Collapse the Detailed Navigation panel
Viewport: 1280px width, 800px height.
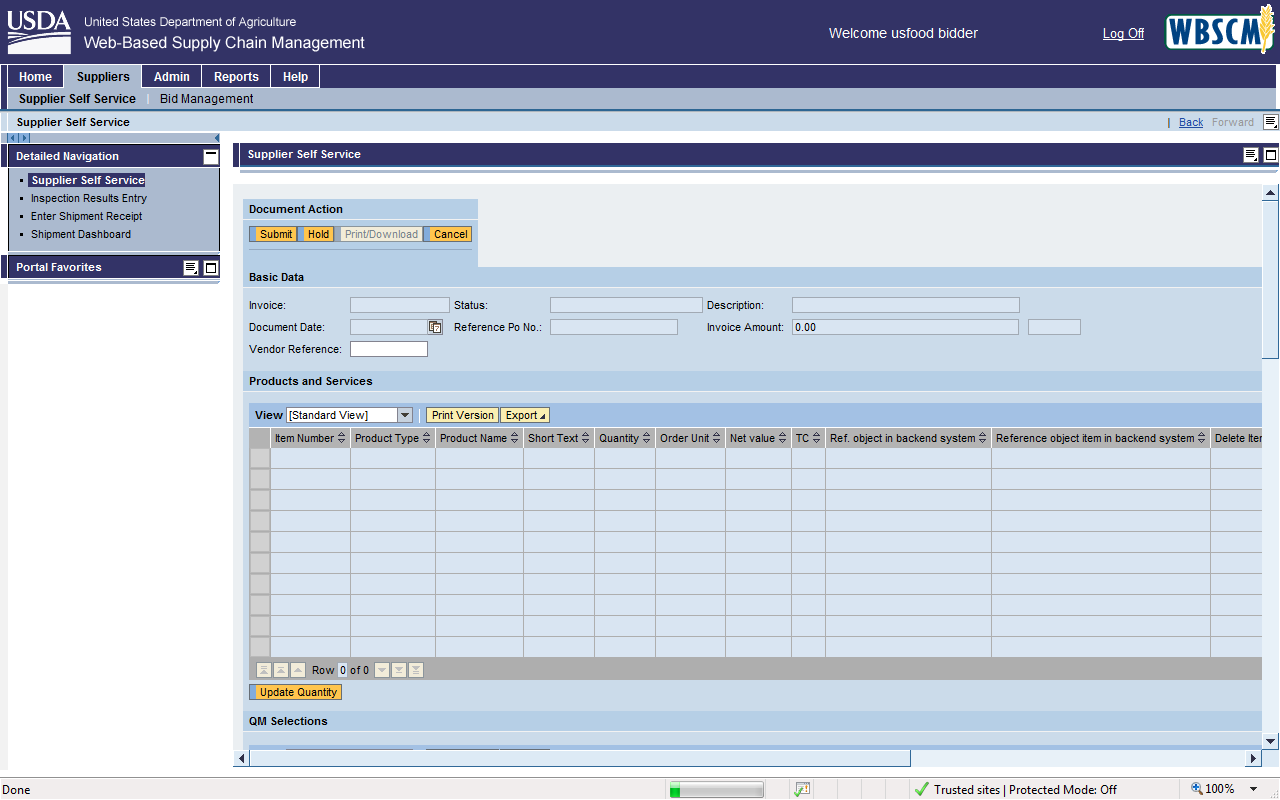210,156
